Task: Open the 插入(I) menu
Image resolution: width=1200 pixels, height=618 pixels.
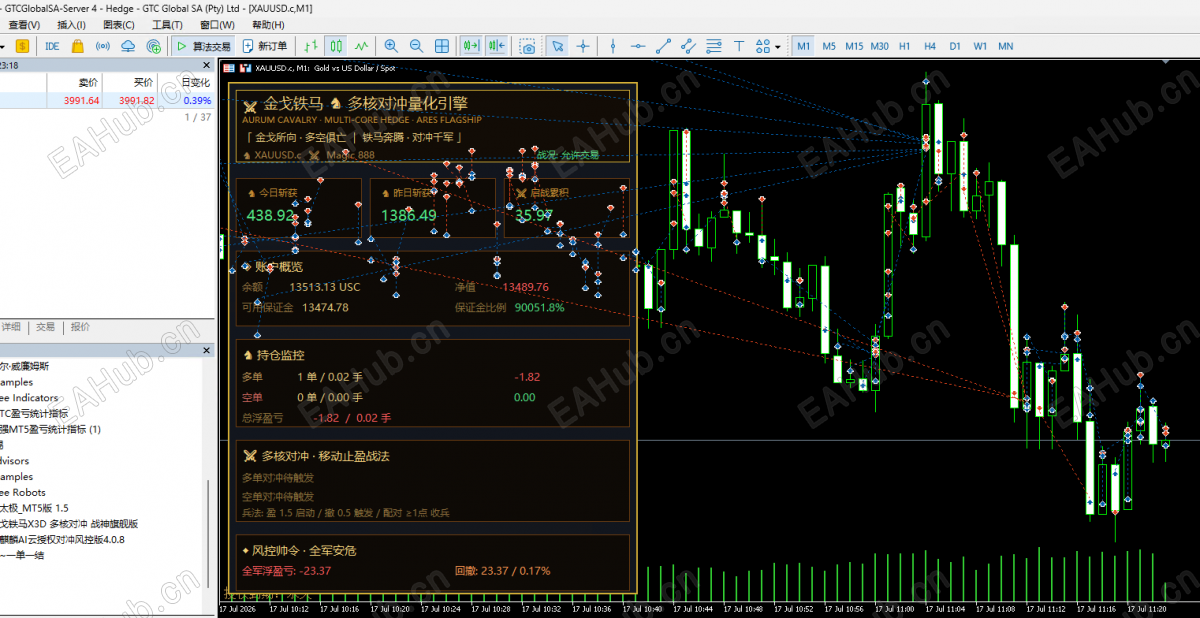Action: (x=71, y=24)
